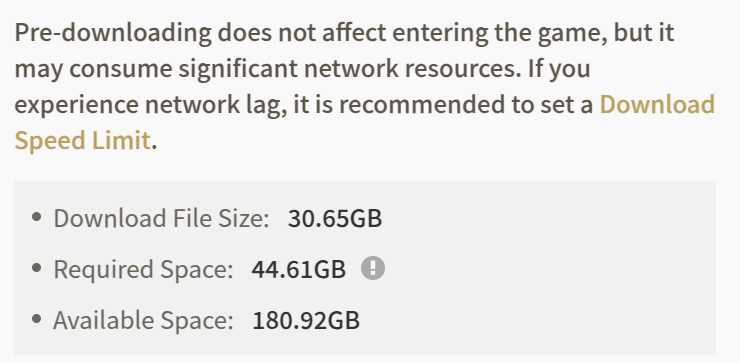Click the 30.65GB download size value
The height and width of the screenshot is (362, 740).
pyautogui.click(x=335, y=219)
